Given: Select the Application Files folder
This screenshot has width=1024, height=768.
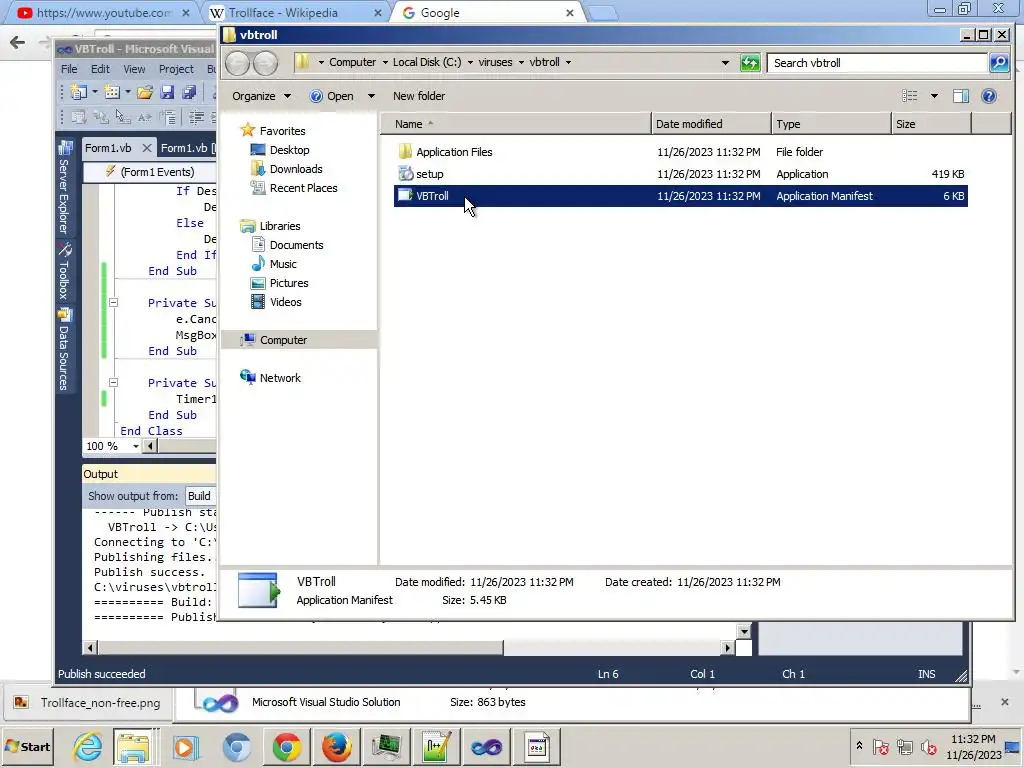Looking at the screenshot, I should pos(680,152).
